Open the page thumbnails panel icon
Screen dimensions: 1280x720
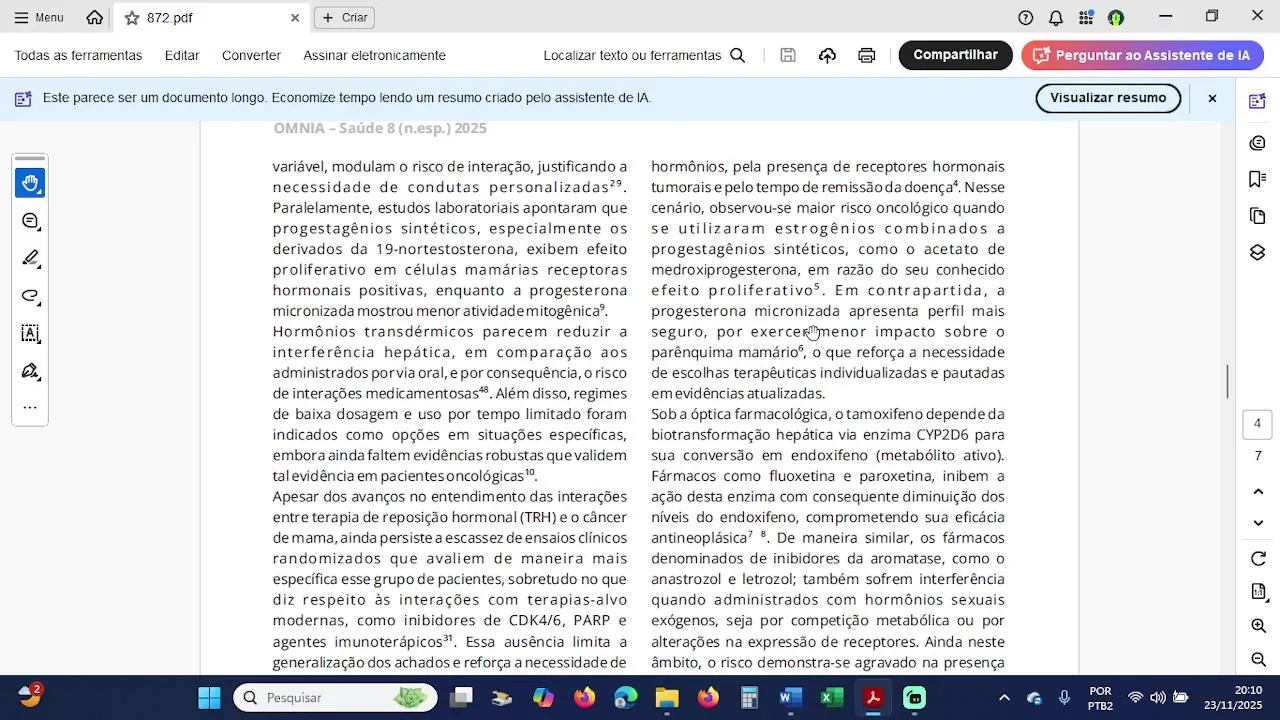click(1258, 216)
